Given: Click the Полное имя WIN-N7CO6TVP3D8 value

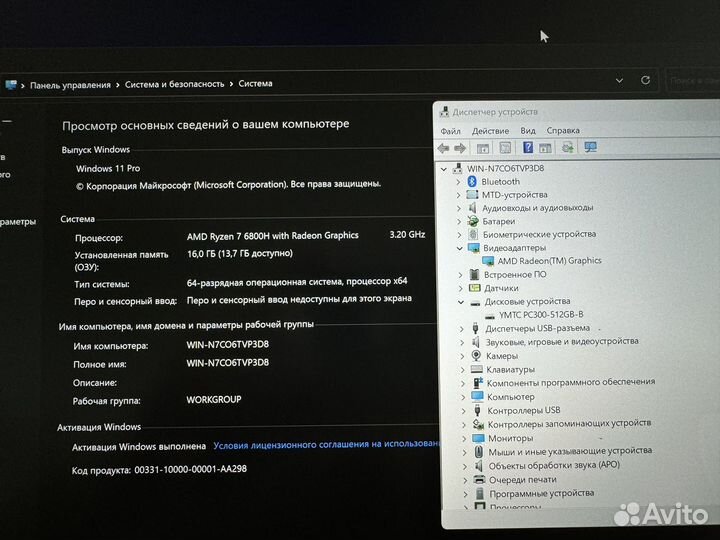Looking at the screenshot, I should (x=227, y=363).
